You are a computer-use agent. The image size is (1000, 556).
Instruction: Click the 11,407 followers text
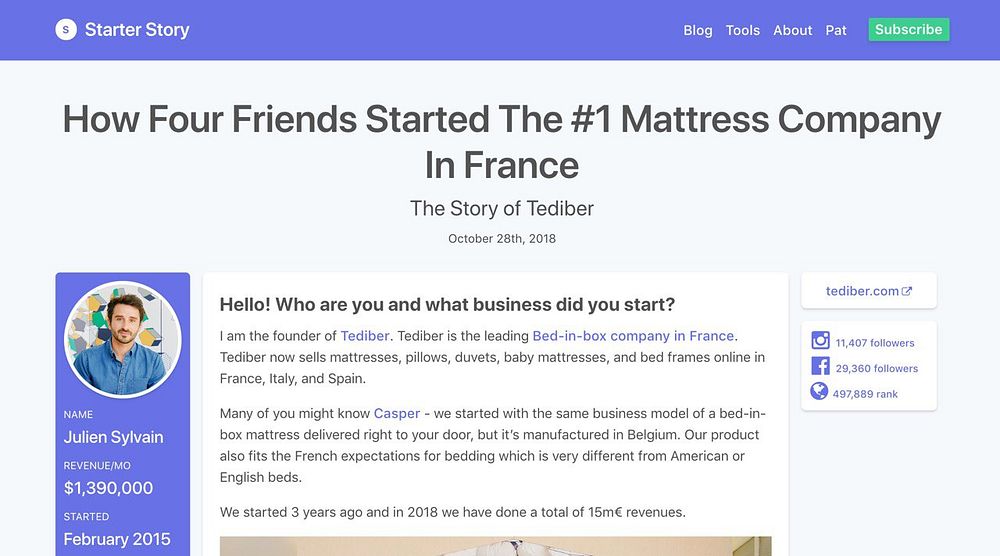click(x=875, y=342)
